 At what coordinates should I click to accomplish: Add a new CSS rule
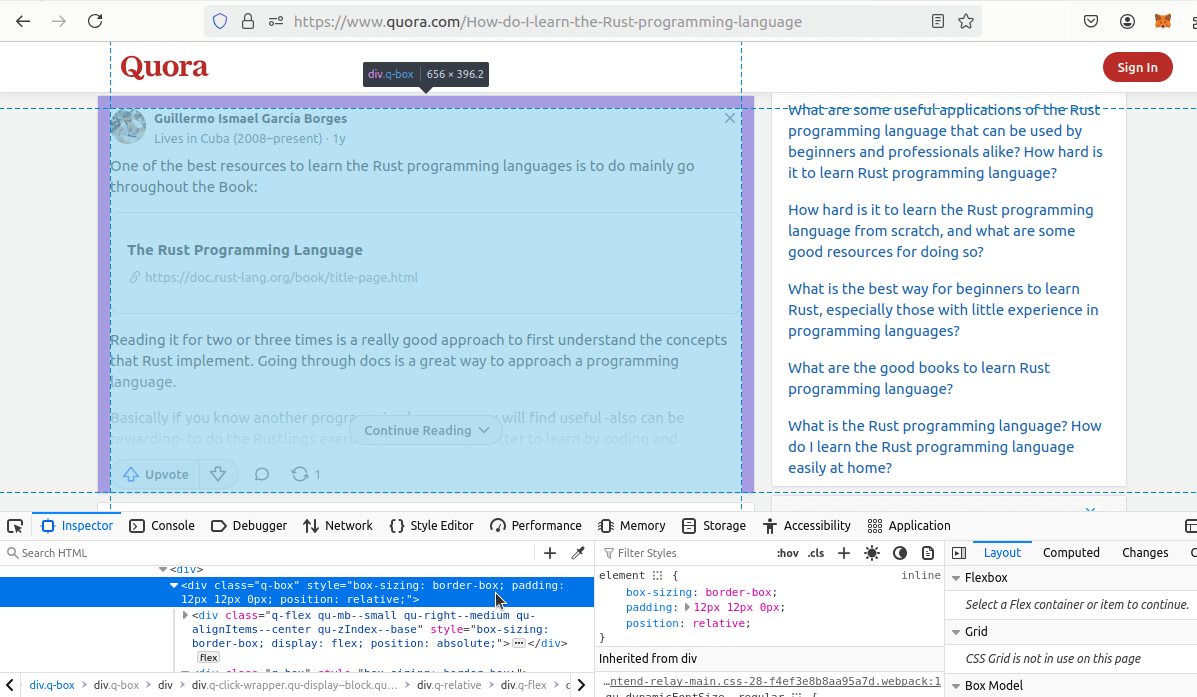[844, 553]
